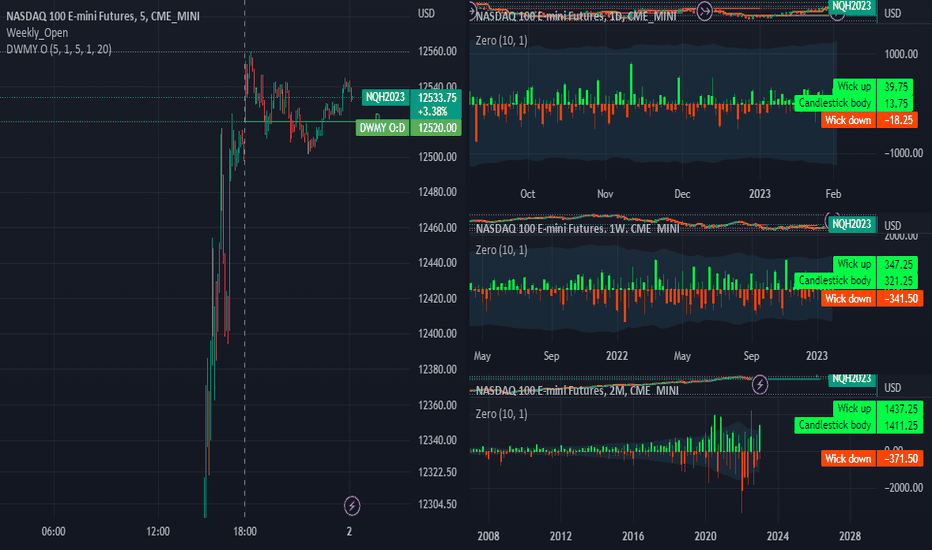
Task: Click the DWMY O:D price line label
Action: 382,127
